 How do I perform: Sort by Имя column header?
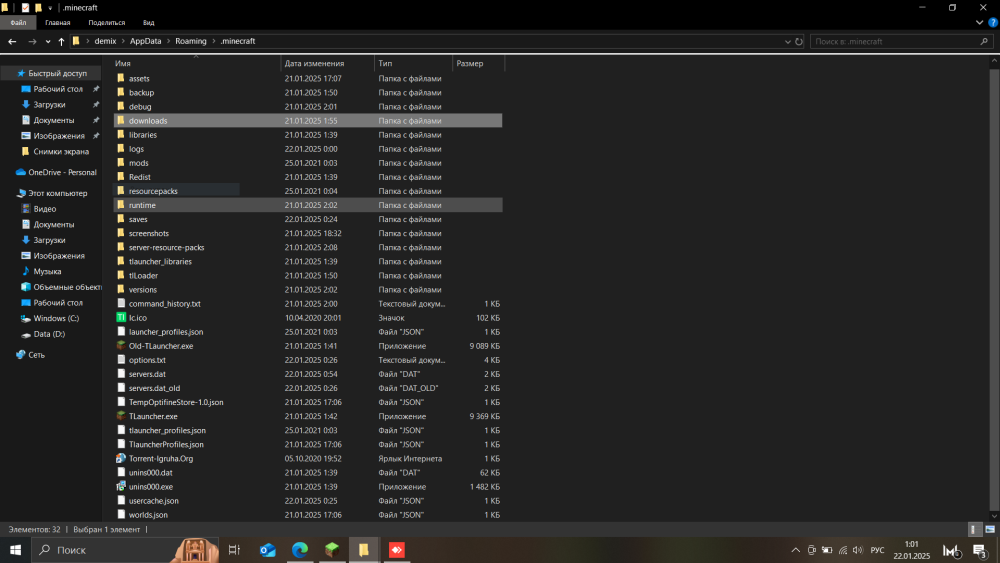pos(196,63)
